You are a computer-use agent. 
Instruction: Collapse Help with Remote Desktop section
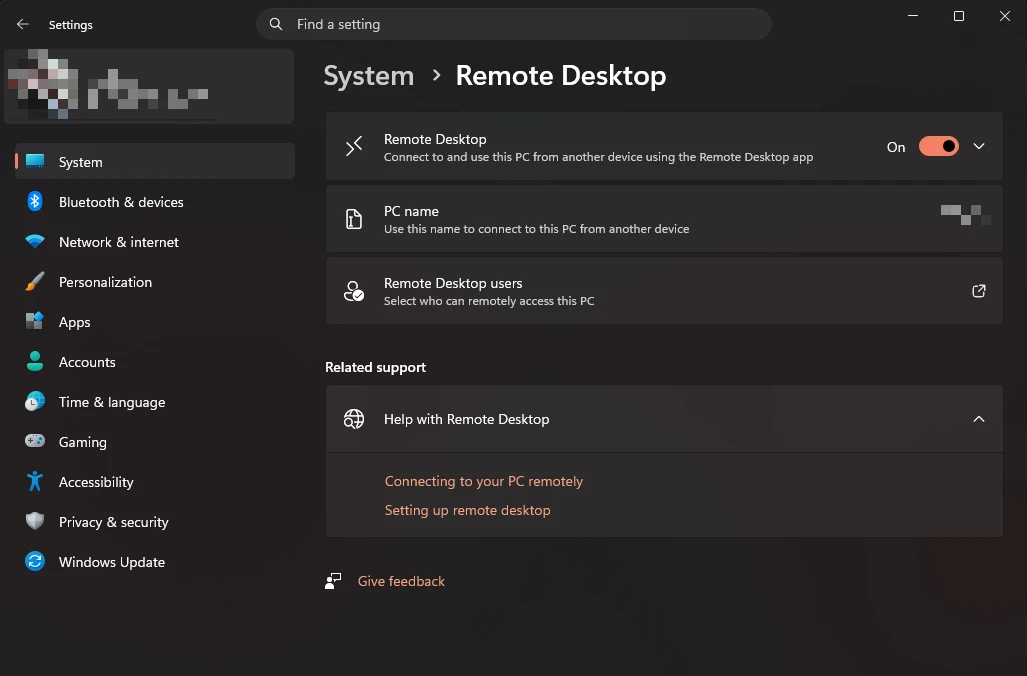979,419
